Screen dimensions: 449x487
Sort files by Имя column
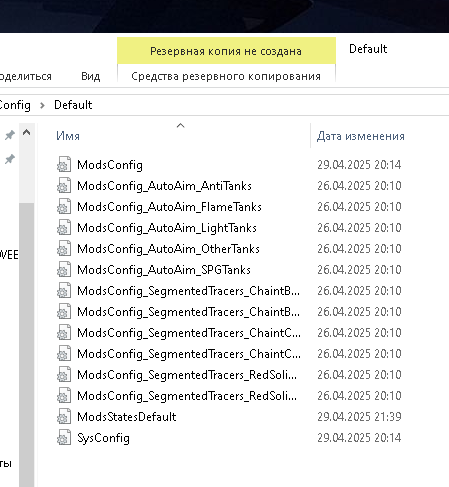68,136
